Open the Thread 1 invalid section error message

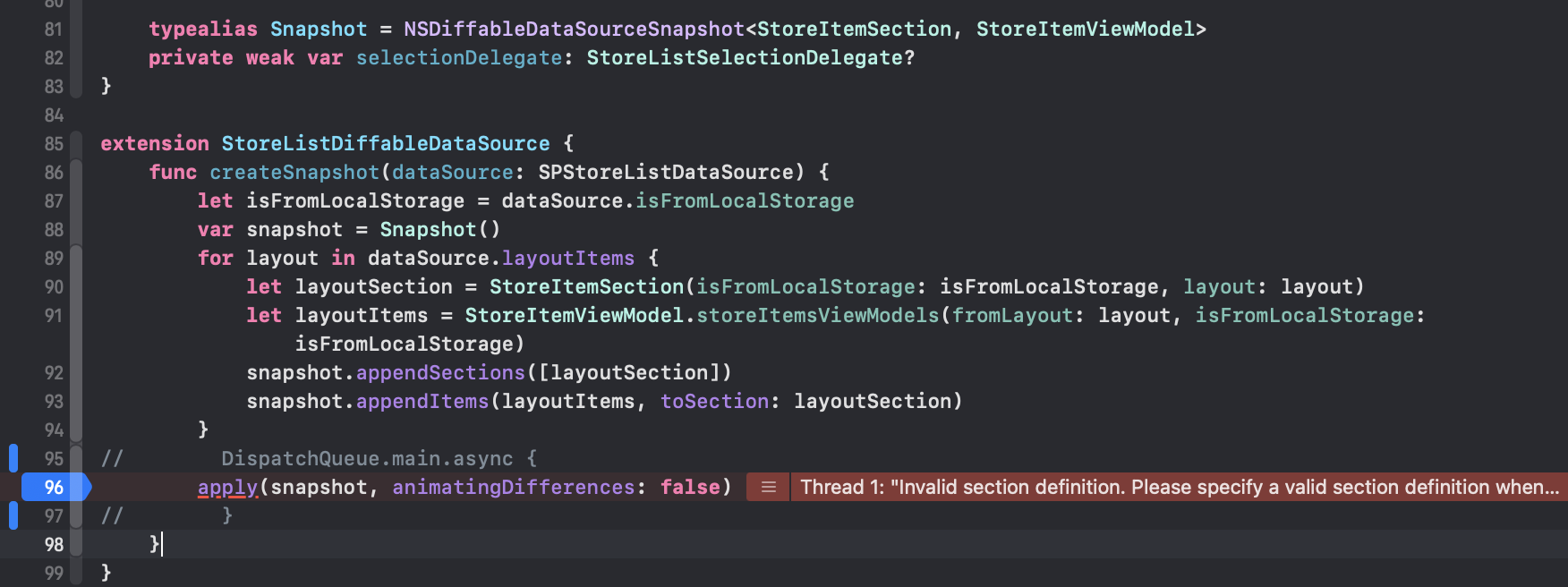click(x=1178, y=487)
